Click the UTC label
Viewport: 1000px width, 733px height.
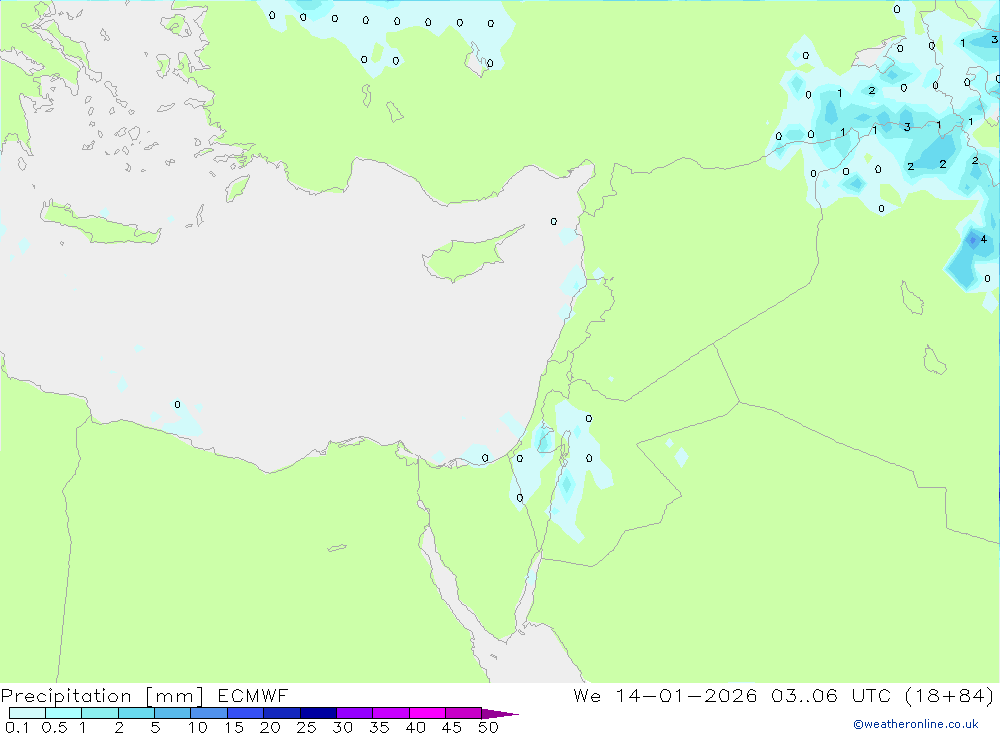tap(871, 695)
